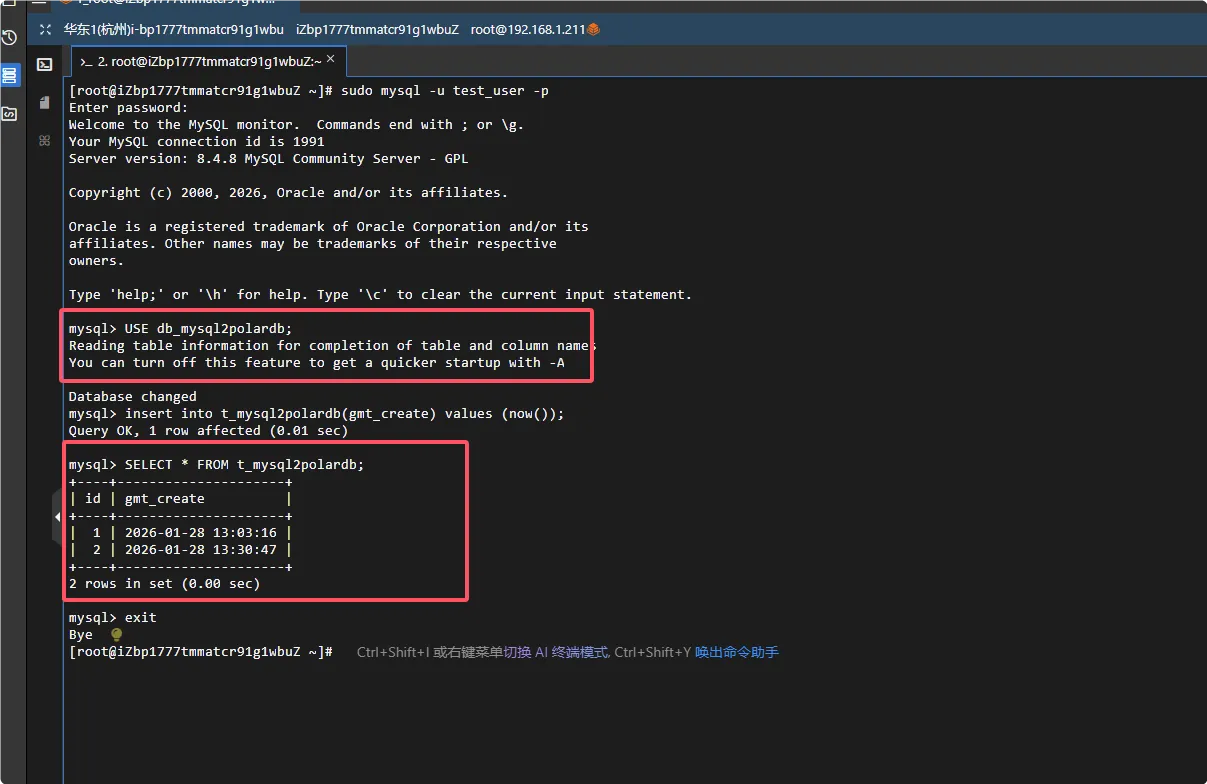This screenshot has height=784, width=1207.
Task: Click the 'mysql> exit' line
Action: tap(113, 618)
